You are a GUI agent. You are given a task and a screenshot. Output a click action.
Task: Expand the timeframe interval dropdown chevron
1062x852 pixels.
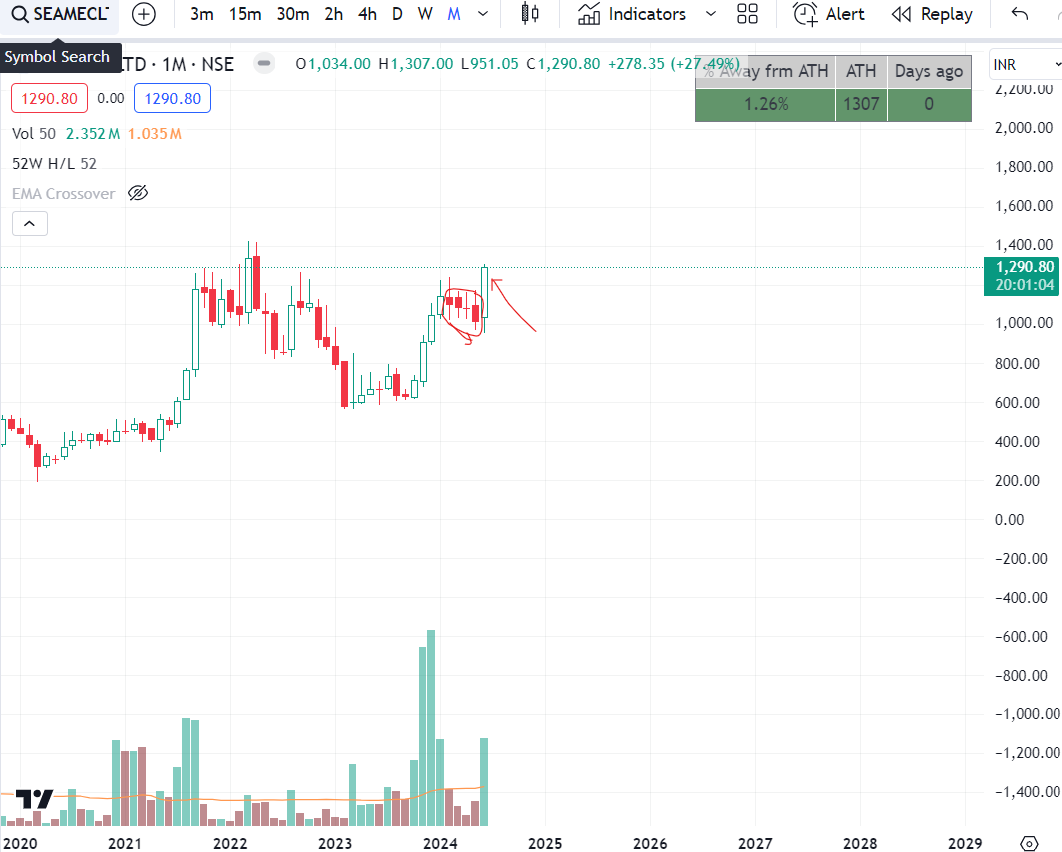click(x=483, y=14)
